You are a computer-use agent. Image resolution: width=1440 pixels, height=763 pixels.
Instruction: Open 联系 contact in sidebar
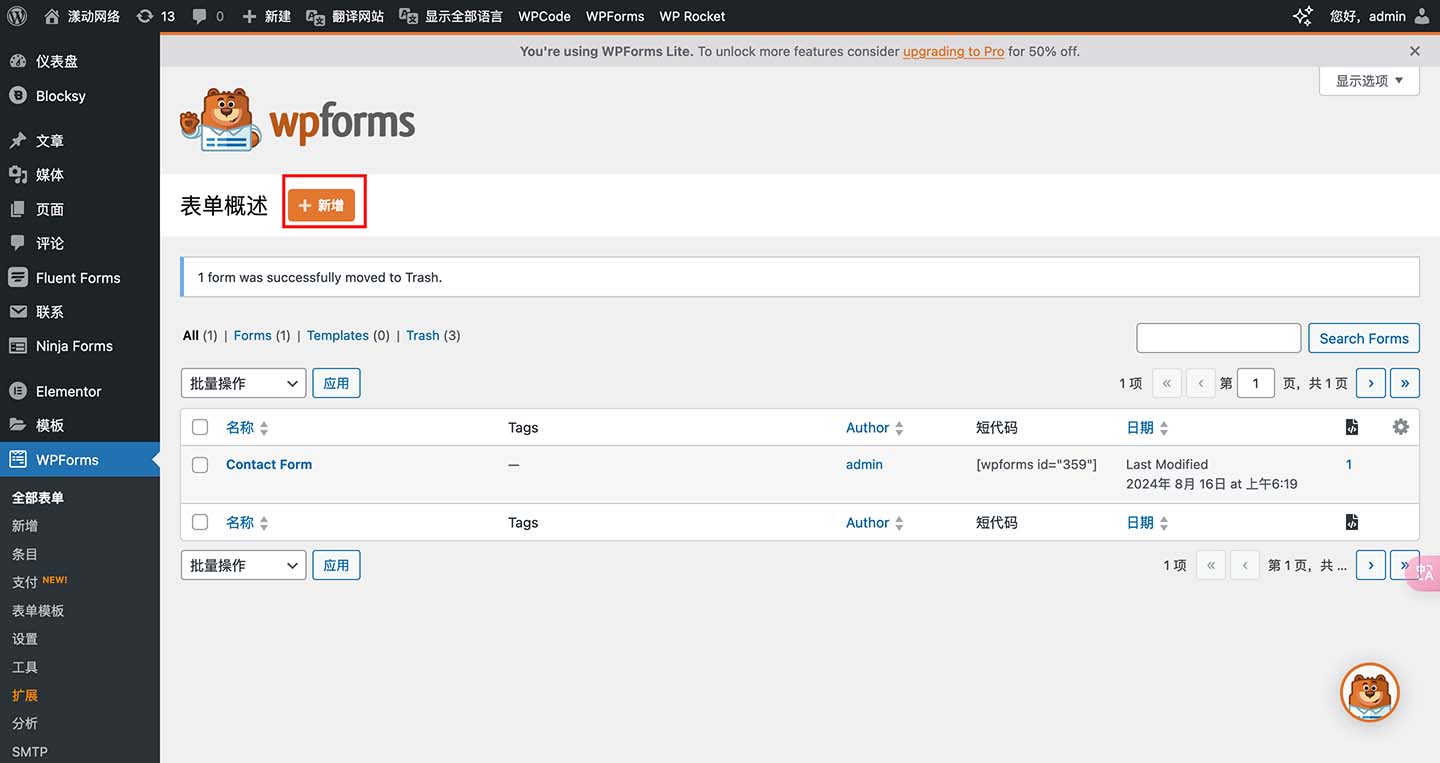coord(80,312)
